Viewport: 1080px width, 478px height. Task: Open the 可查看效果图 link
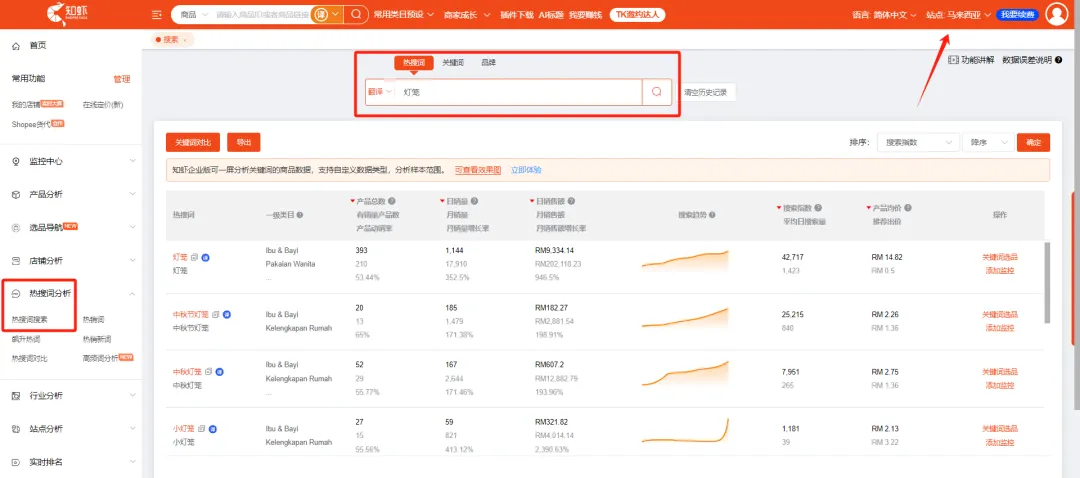point(478,169)
